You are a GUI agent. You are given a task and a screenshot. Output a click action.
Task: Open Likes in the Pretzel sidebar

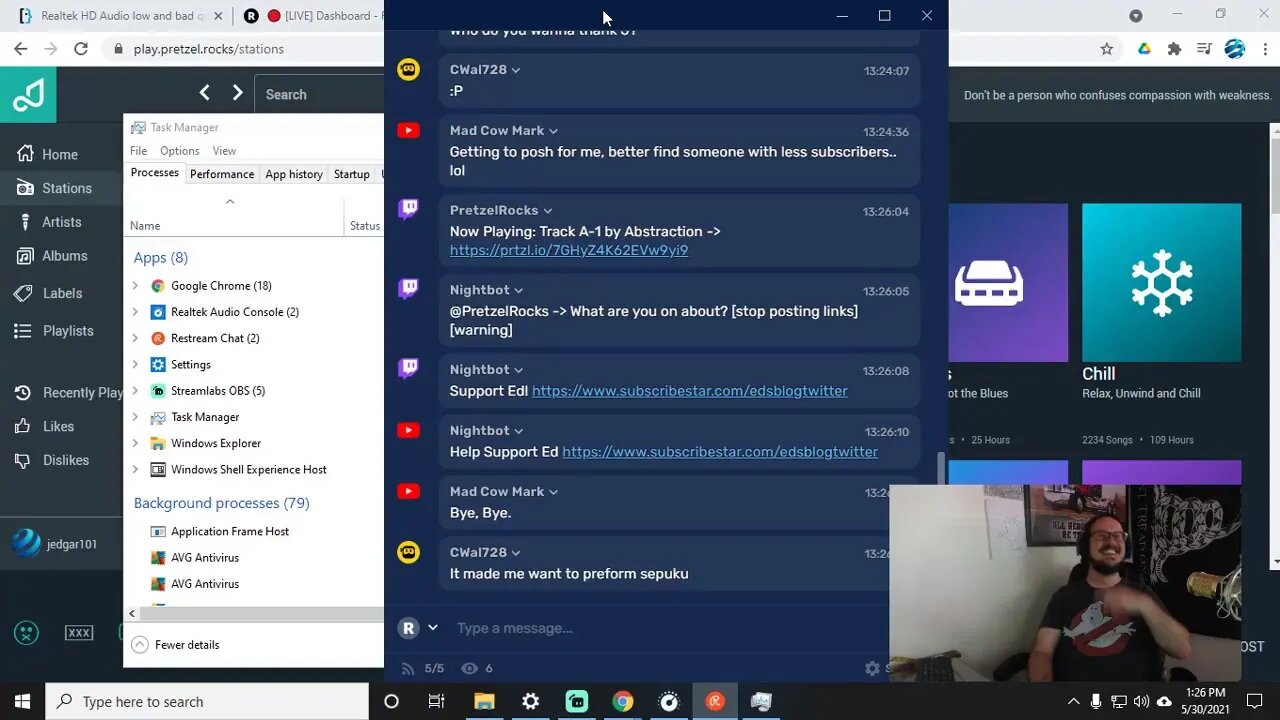(45, 426)
